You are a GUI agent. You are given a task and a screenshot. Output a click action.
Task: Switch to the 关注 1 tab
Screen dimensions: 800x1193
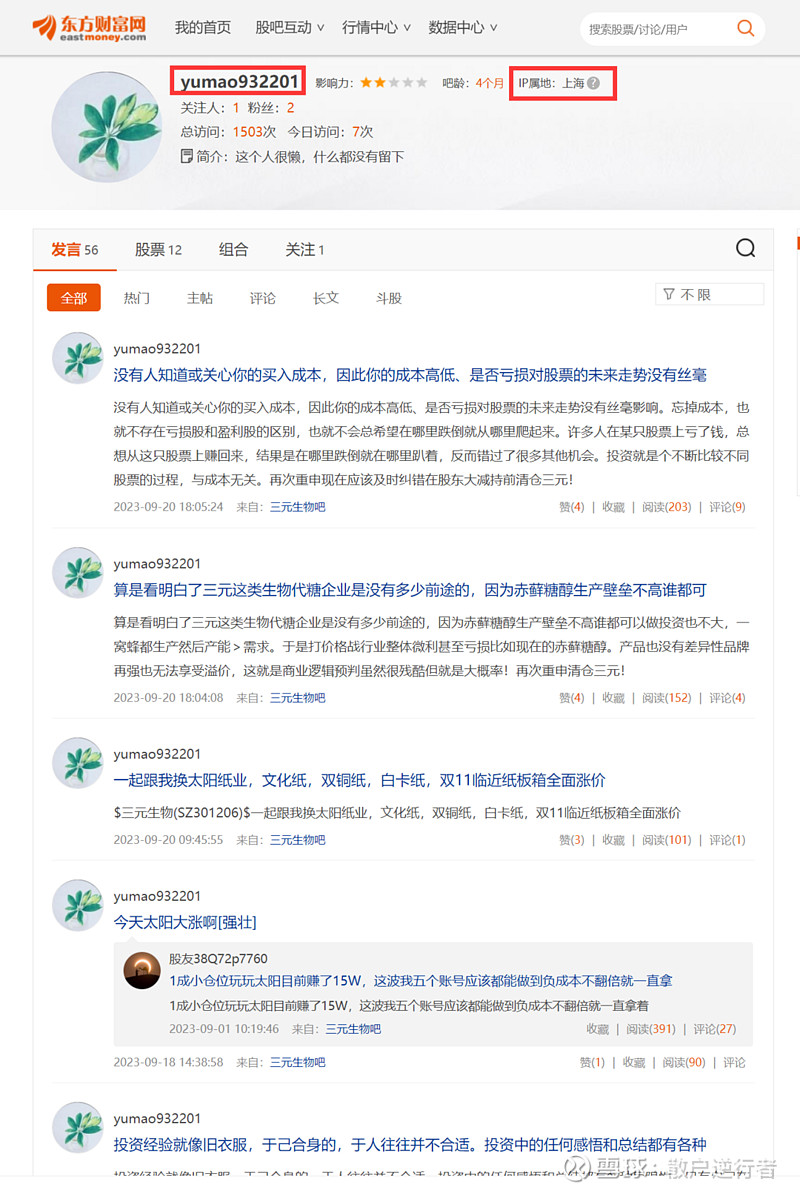(x=304, y=250)
